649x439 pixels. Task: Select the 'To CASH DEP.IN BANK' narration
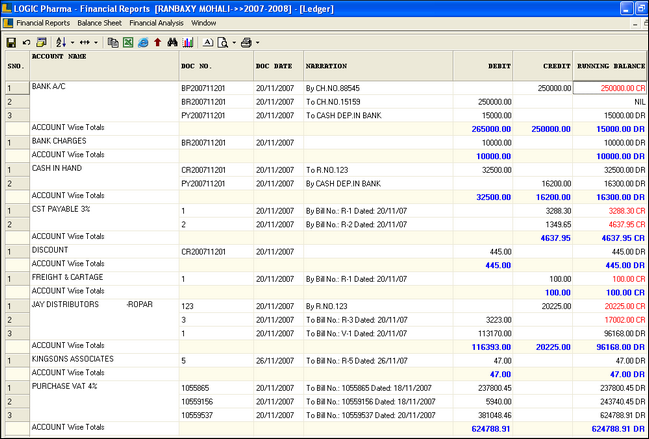point(344,115)
